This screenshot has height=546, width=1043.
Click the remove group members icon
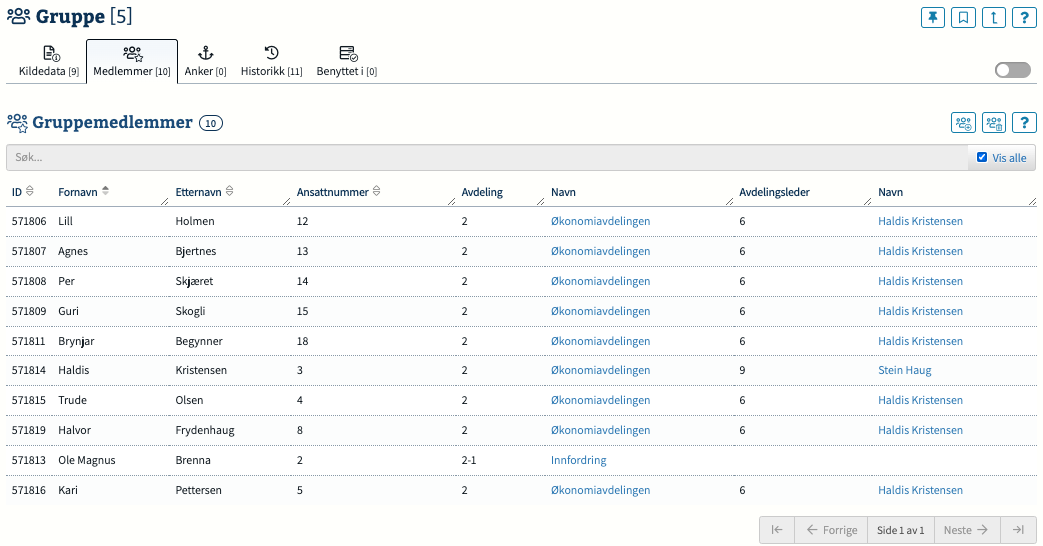(x=994, y=122)
